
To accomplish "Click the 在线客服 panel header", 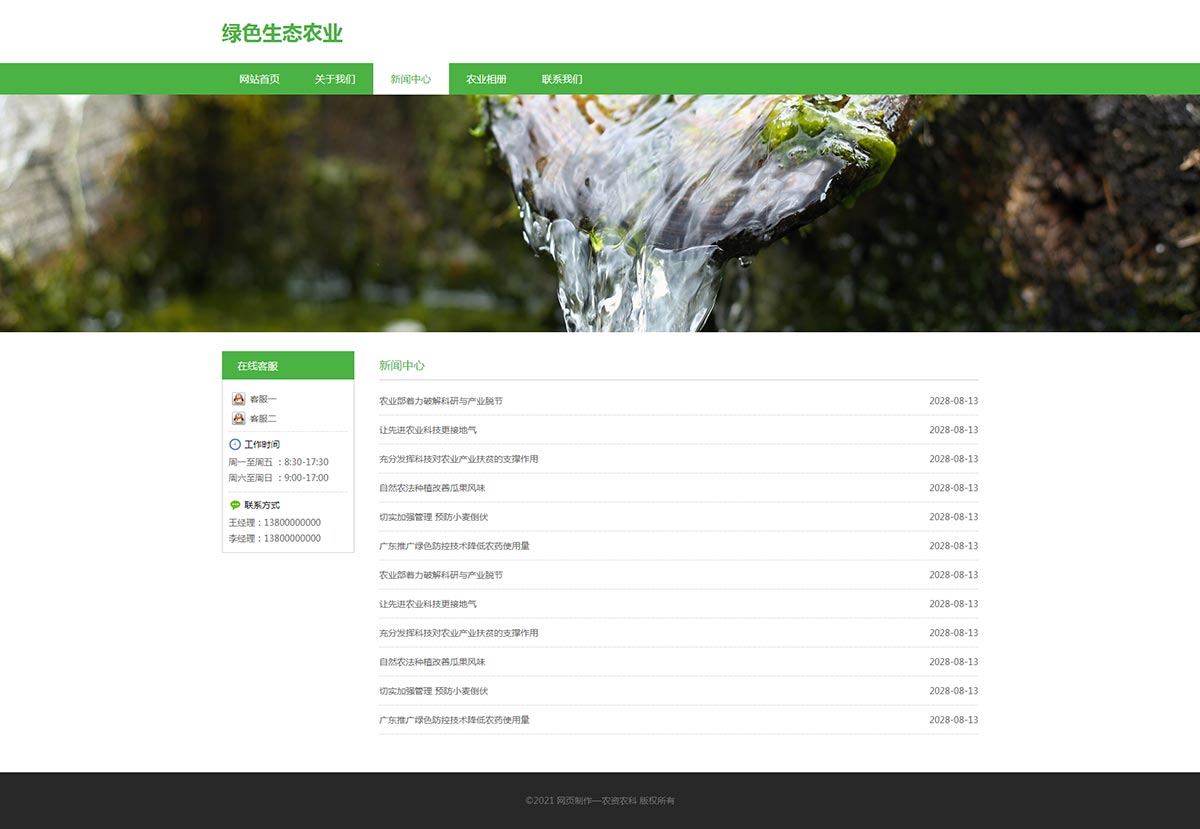I will pyautogui.click(x=288, y=366).
